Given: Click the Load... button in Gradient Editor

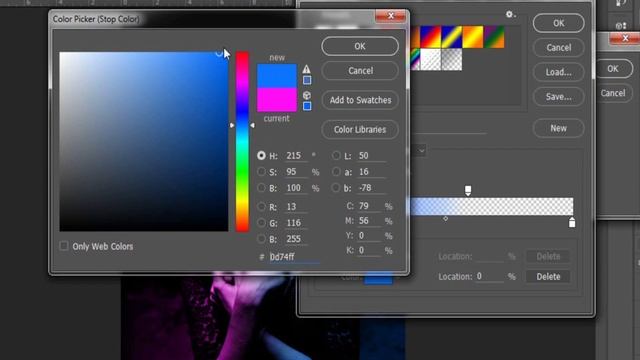Looking at the screenshot, I should click(558, 72).
